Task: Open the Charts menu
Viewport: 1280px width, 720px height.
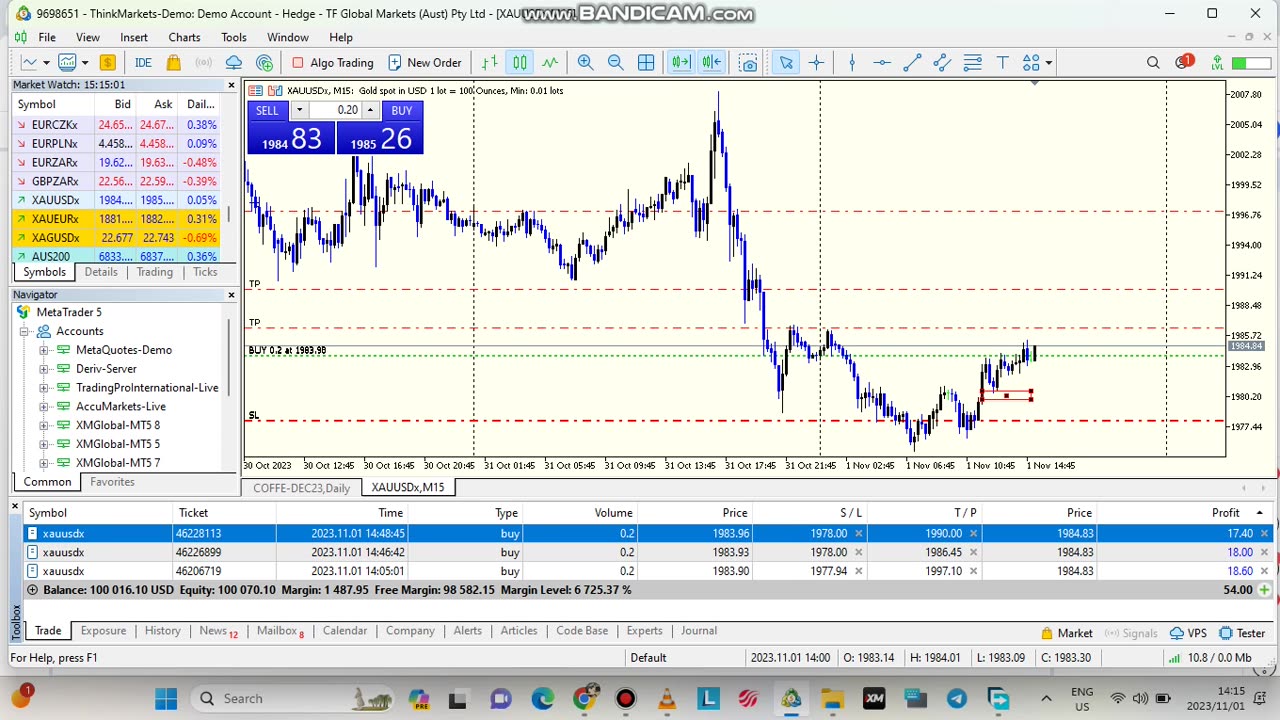Action: pos(184,37)
